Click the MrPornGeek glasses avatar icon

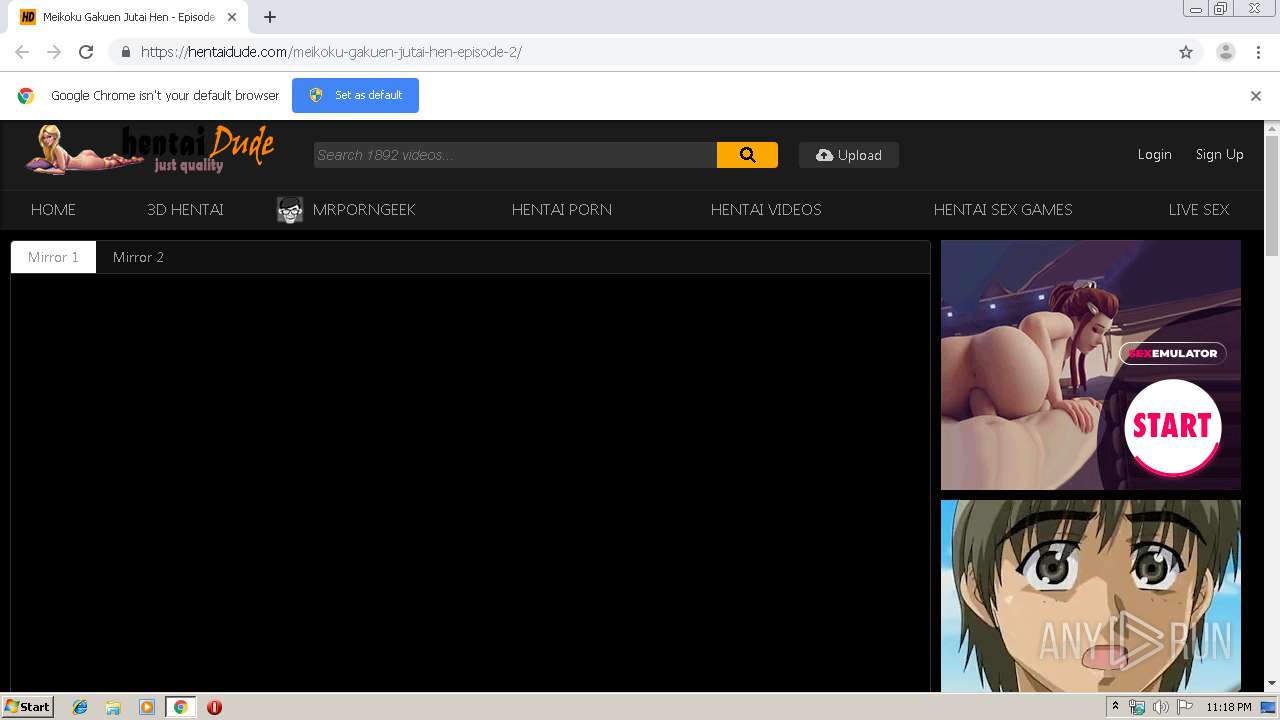click(290, 210)
